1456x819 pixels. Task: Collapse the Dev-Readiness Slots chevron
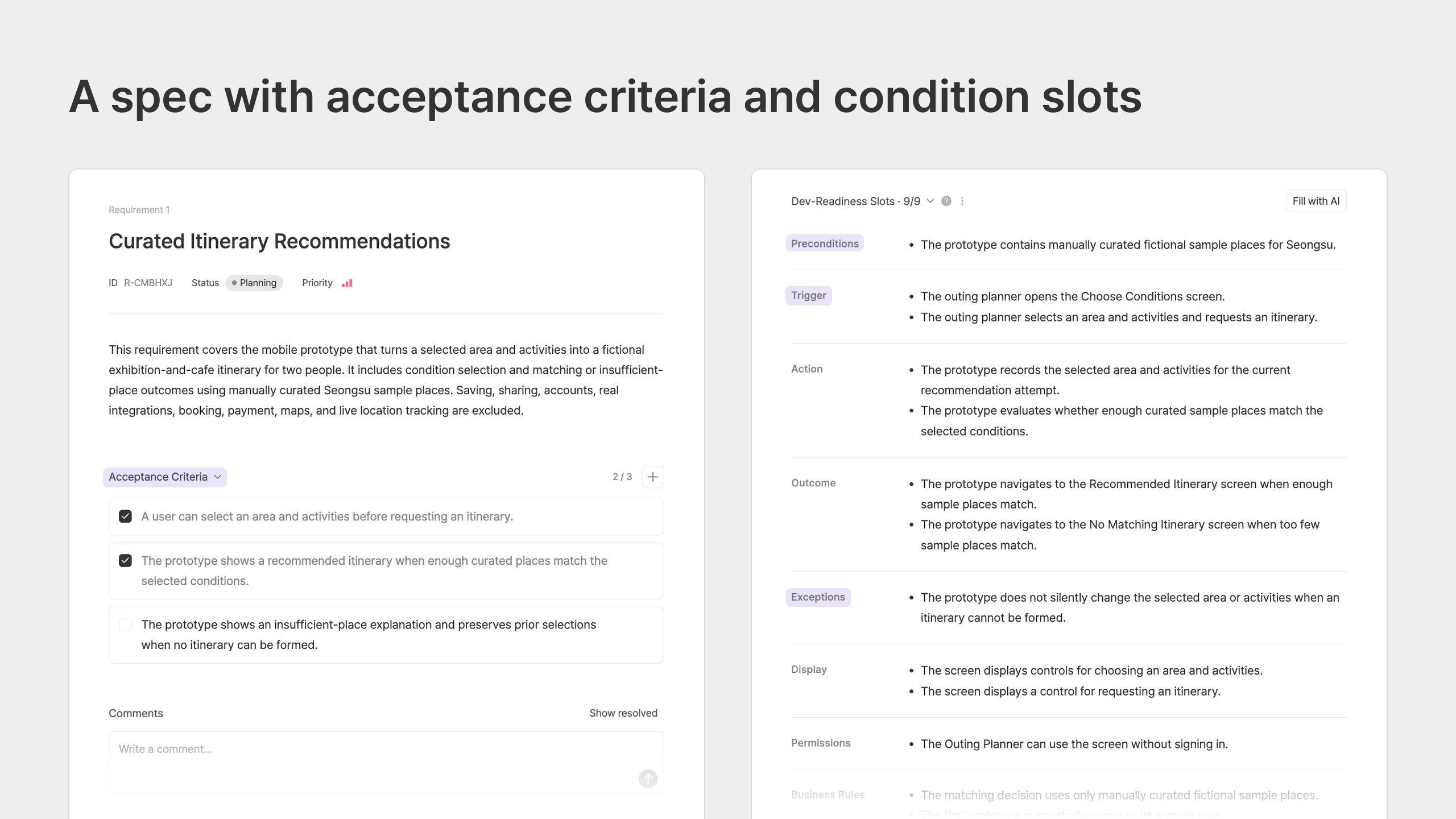click(930, 201)
